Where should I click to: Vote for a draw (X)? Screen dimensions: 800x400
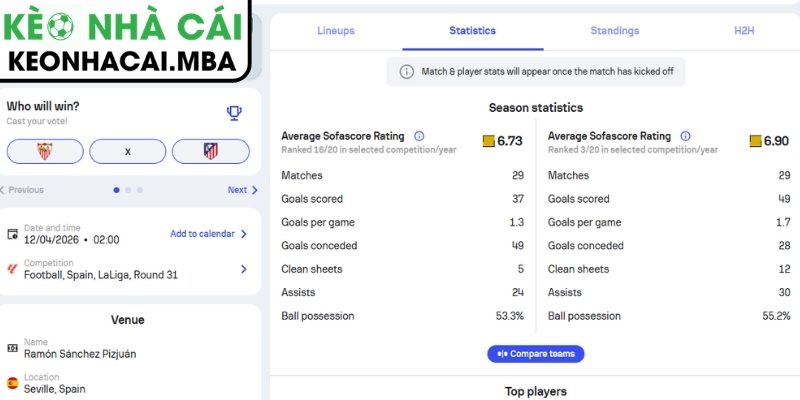pos(127,151)
